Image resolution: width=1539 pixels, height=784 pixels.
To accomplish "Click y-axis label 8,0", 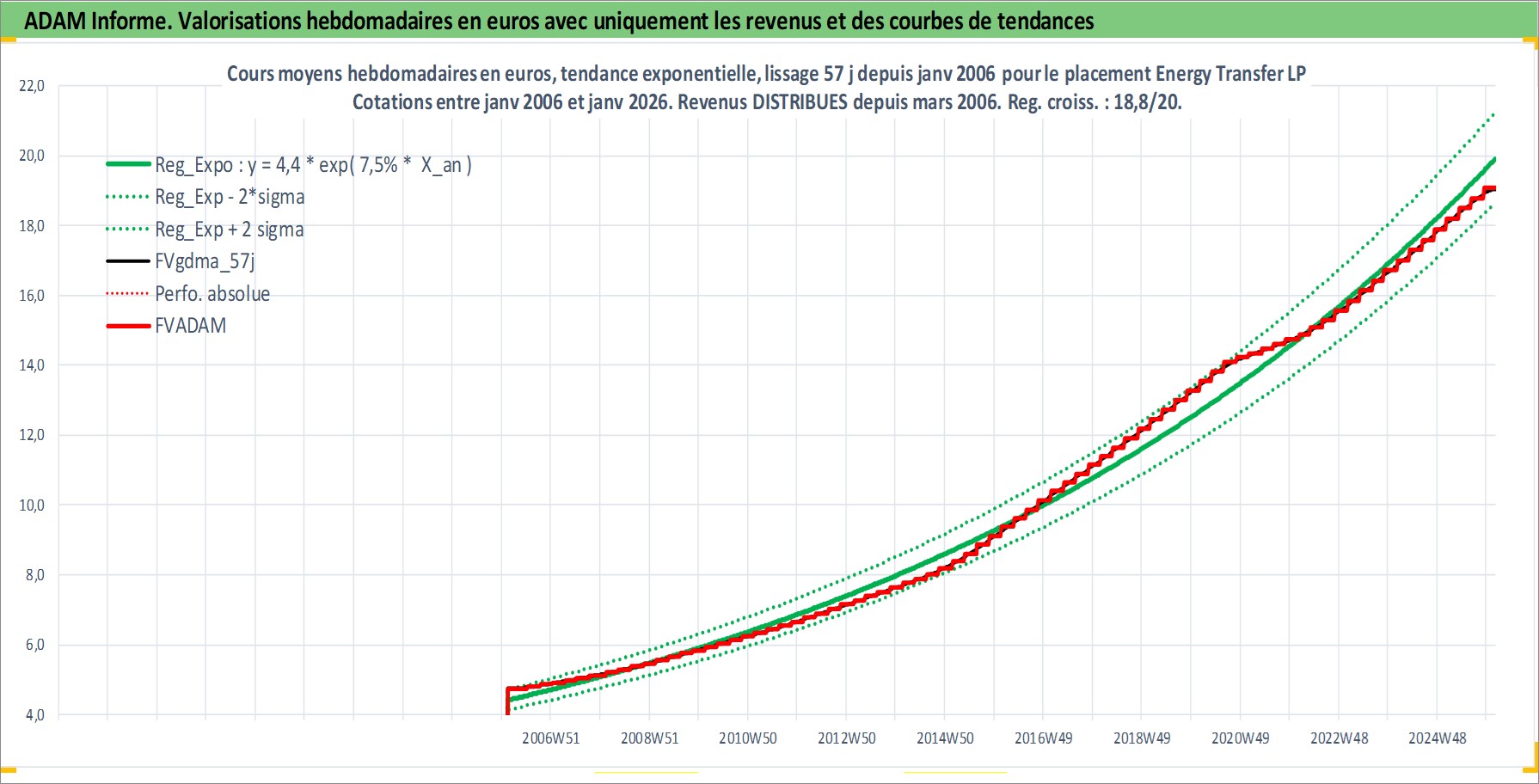I will pyautogui.click(x=35, y=575).
